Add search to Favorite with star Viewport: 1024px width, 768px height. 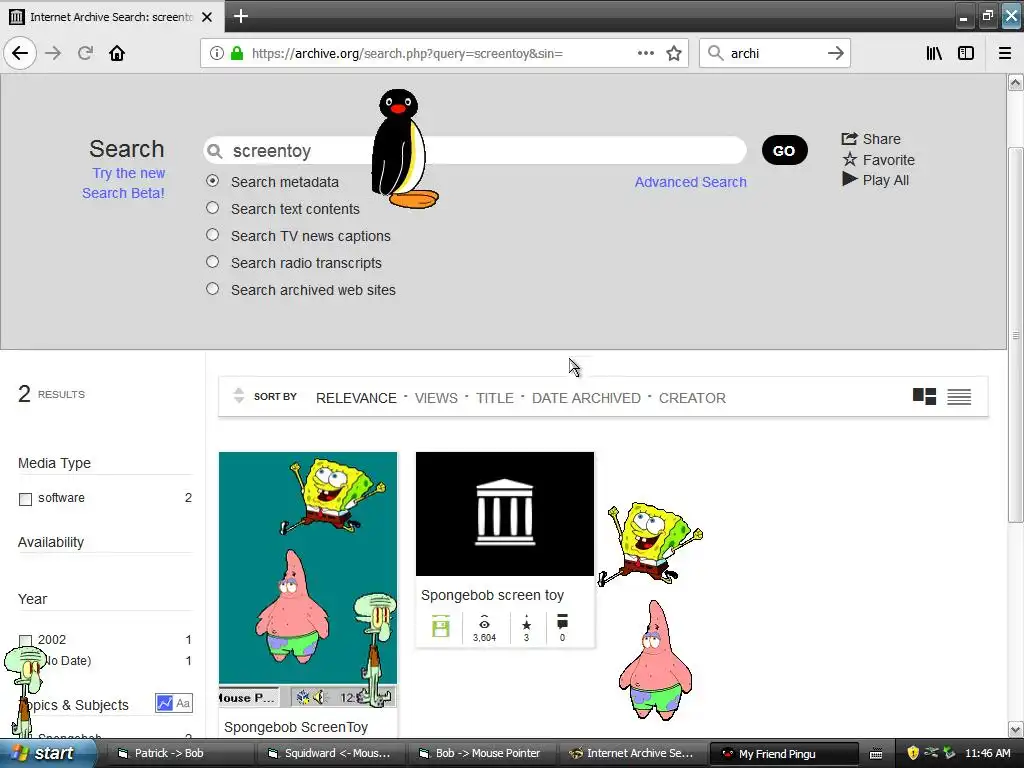pos(849,159)
